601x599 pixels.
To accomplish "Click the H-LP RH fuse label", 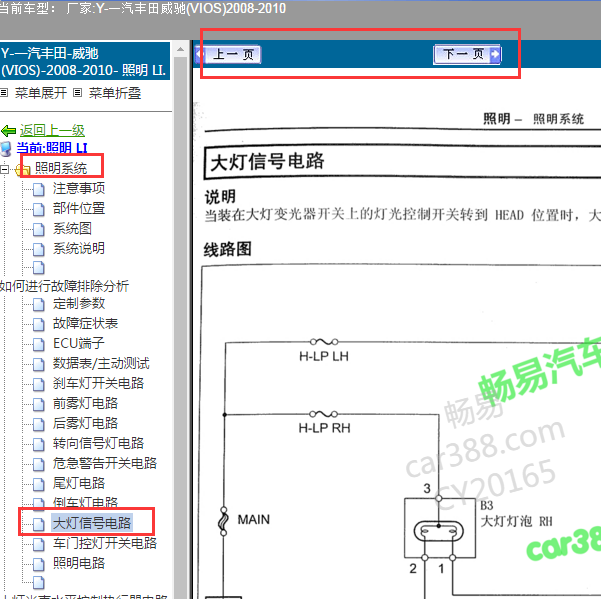I will point(325,428).
